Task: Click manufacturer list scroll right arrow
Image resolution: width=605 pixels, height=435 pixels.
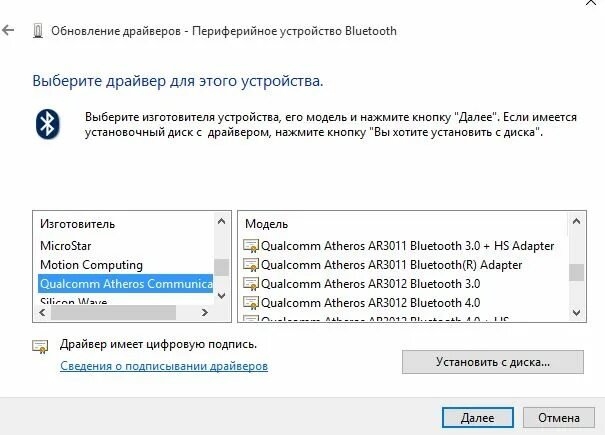Action: [x=205, y=312]
